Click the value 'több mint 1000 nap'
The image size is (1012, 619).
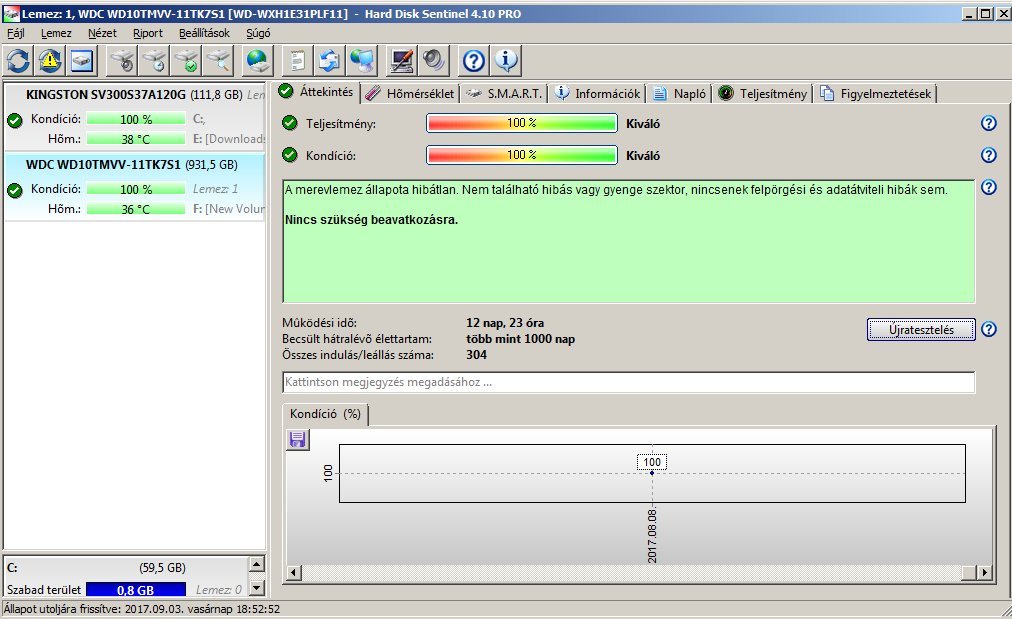tap(520, 339)
